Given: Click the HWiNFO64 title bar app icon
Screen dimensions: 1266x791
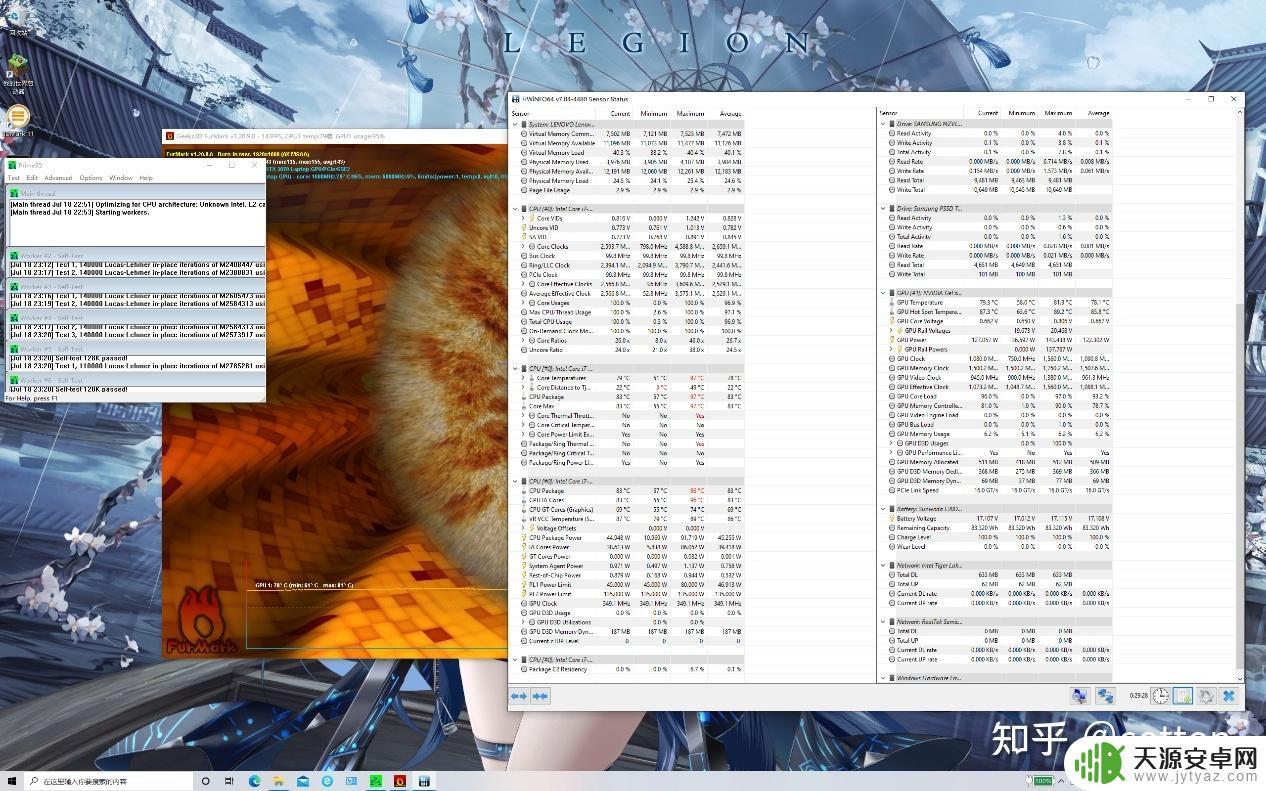Looking at the screenshot, I should tap(516, 99).
